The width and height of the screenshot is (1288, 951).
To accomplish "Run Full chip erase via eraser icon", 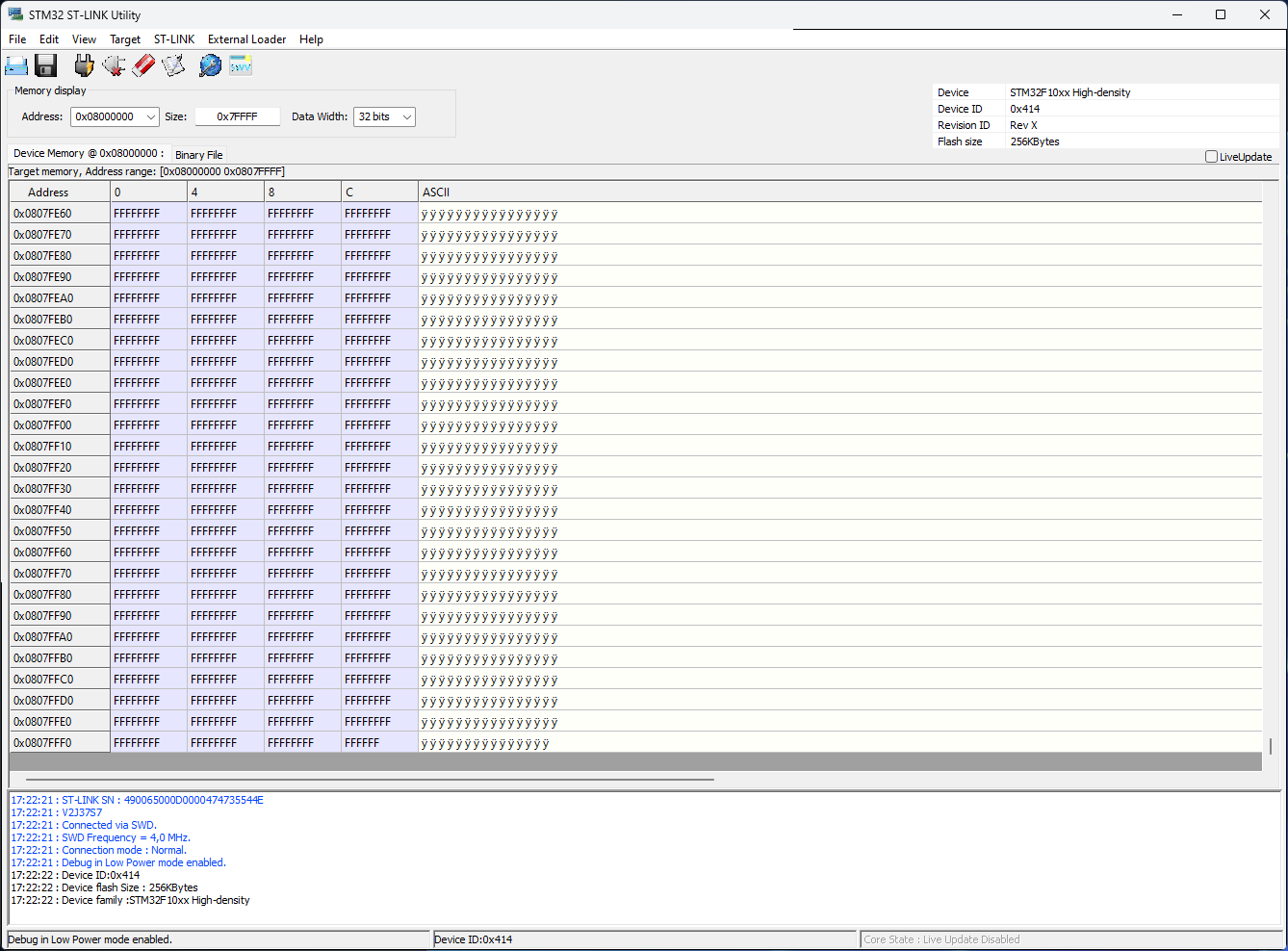I will pos(143,65).
